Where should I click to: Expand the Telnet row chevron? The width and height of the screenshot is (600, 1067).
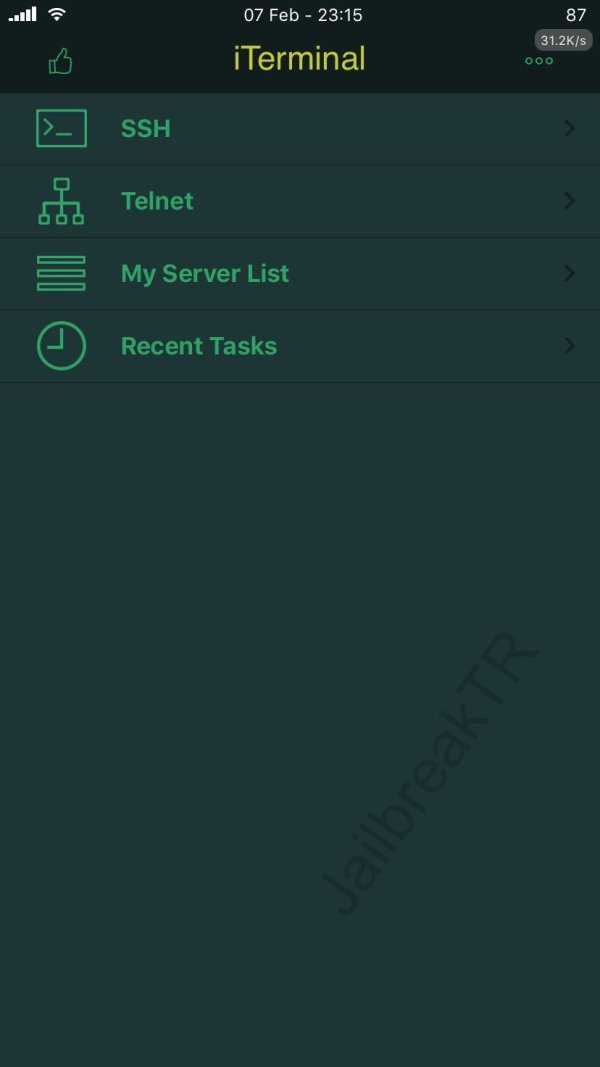569,201
